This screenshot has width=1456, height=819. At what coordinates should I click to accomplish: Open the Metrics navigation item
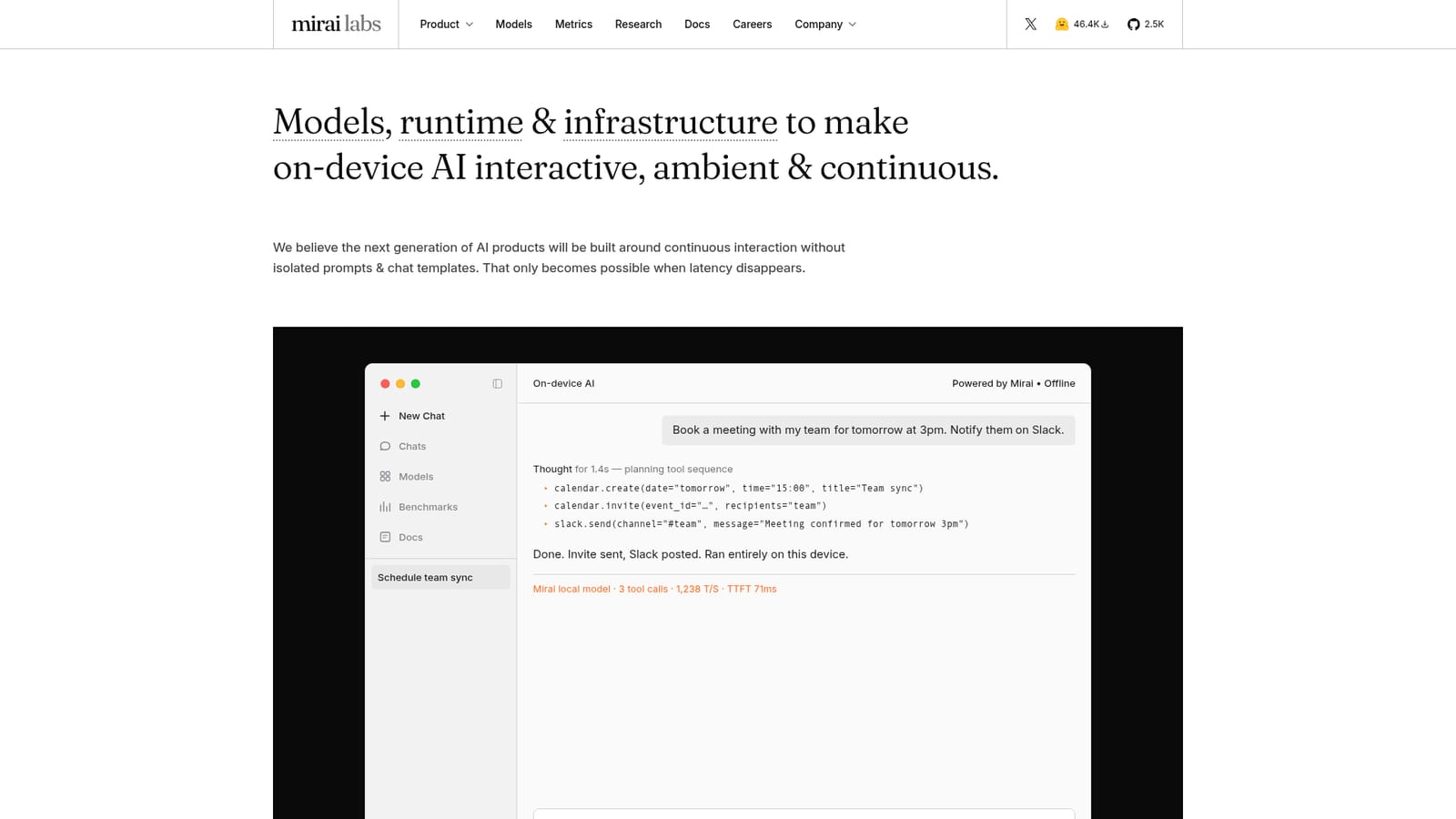click(573, 25)
